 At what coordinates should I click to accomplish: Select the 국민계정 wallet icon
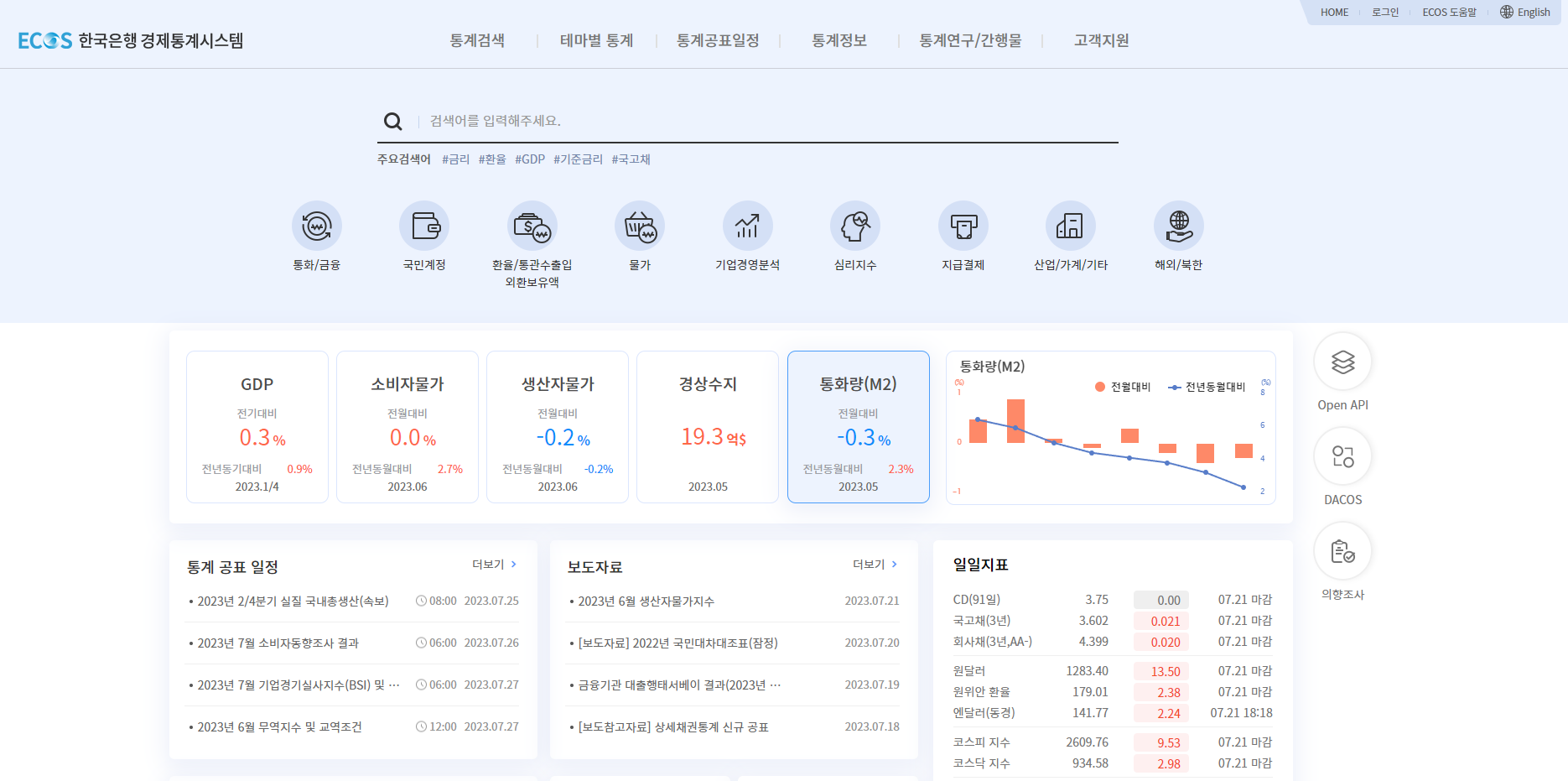coord(424,226)
